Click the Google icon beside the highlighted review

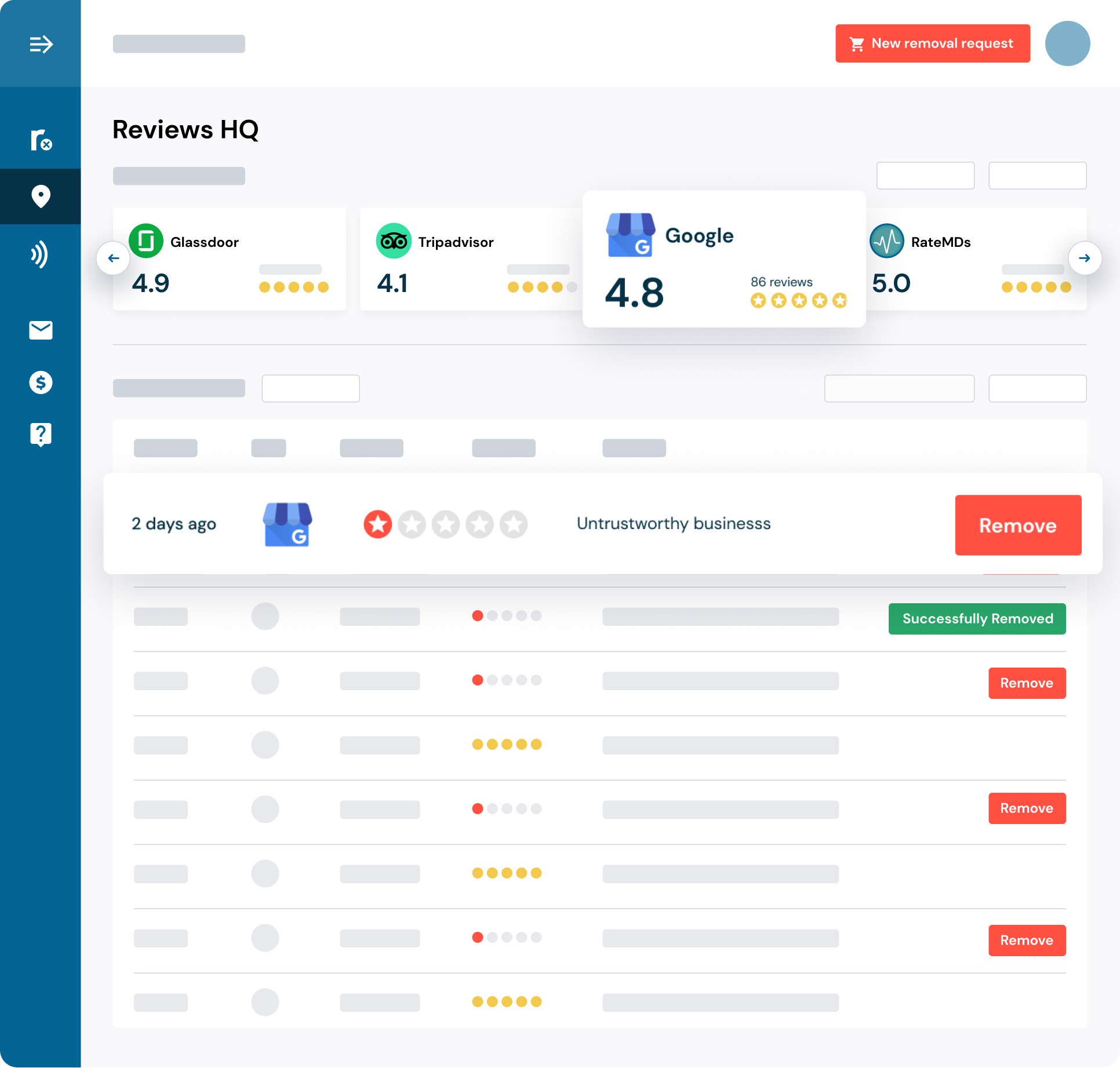pyautogui.click(x=287, y=524)
